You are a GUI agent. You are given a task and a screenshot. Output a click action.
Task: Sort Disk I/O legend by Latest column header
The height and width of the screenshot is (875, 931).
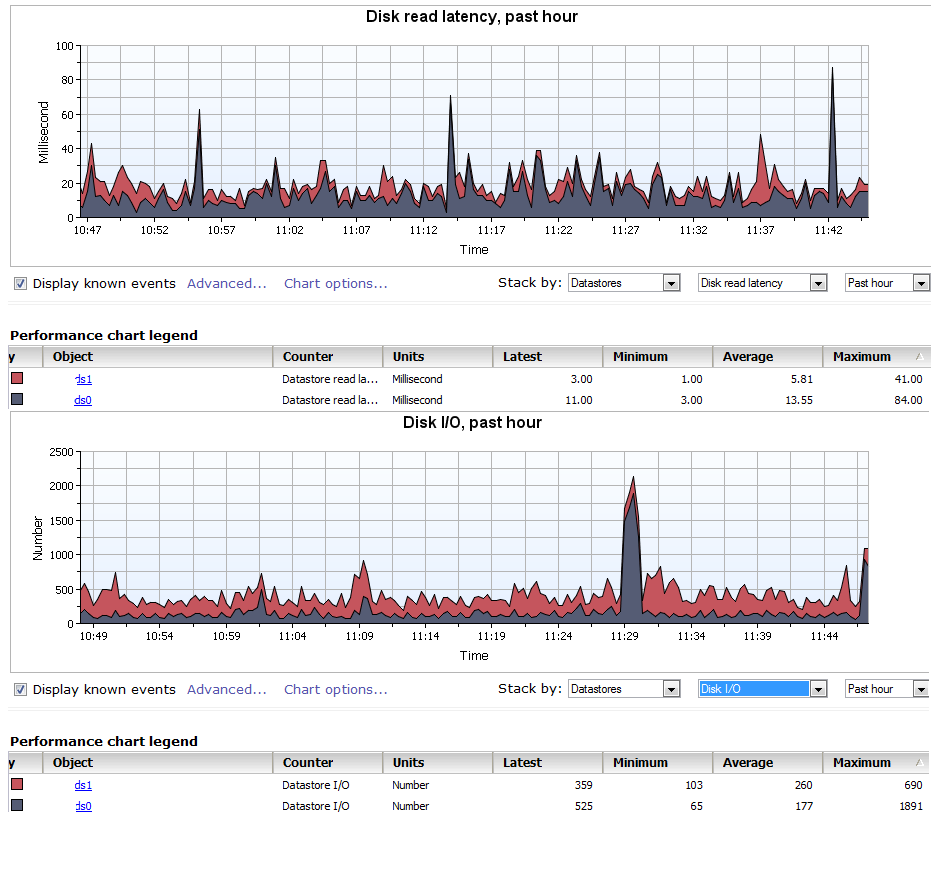coord(523,763)
